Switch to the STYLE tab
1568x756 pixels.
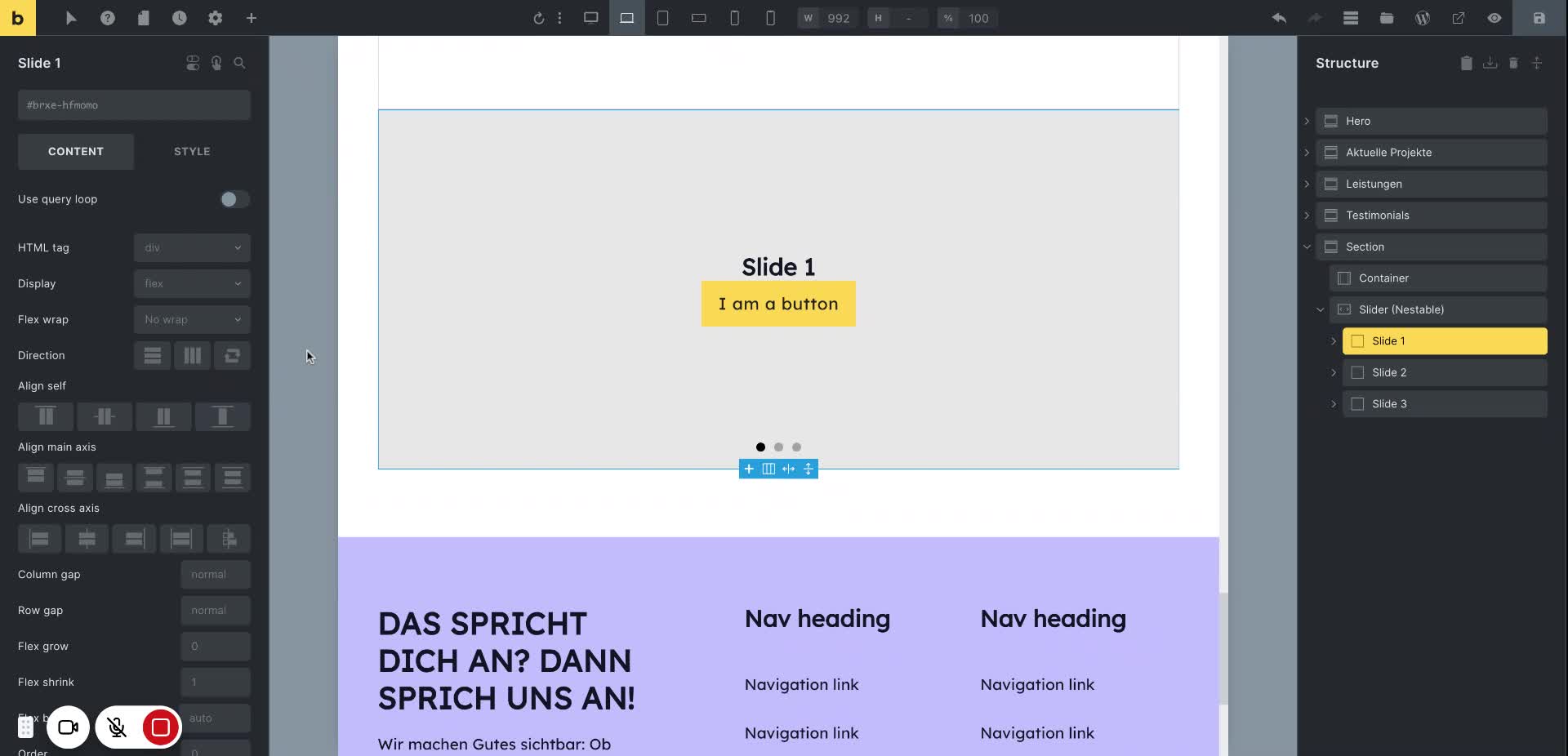point(192,152)
